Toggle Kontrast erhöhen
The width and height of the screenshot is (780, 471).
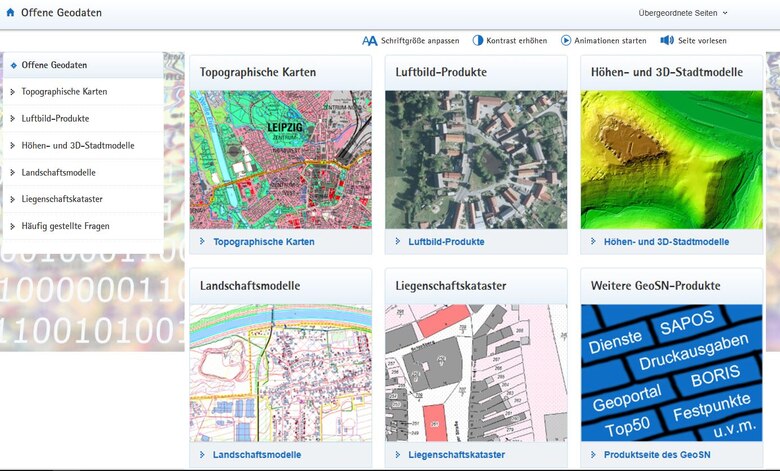(518, 41)
